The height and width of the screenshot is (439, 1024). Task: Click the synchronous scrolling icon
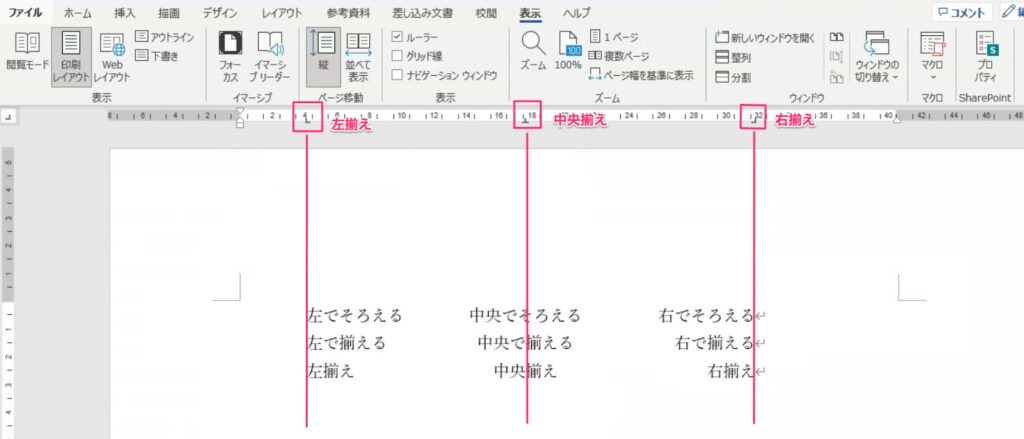(837, 57)
